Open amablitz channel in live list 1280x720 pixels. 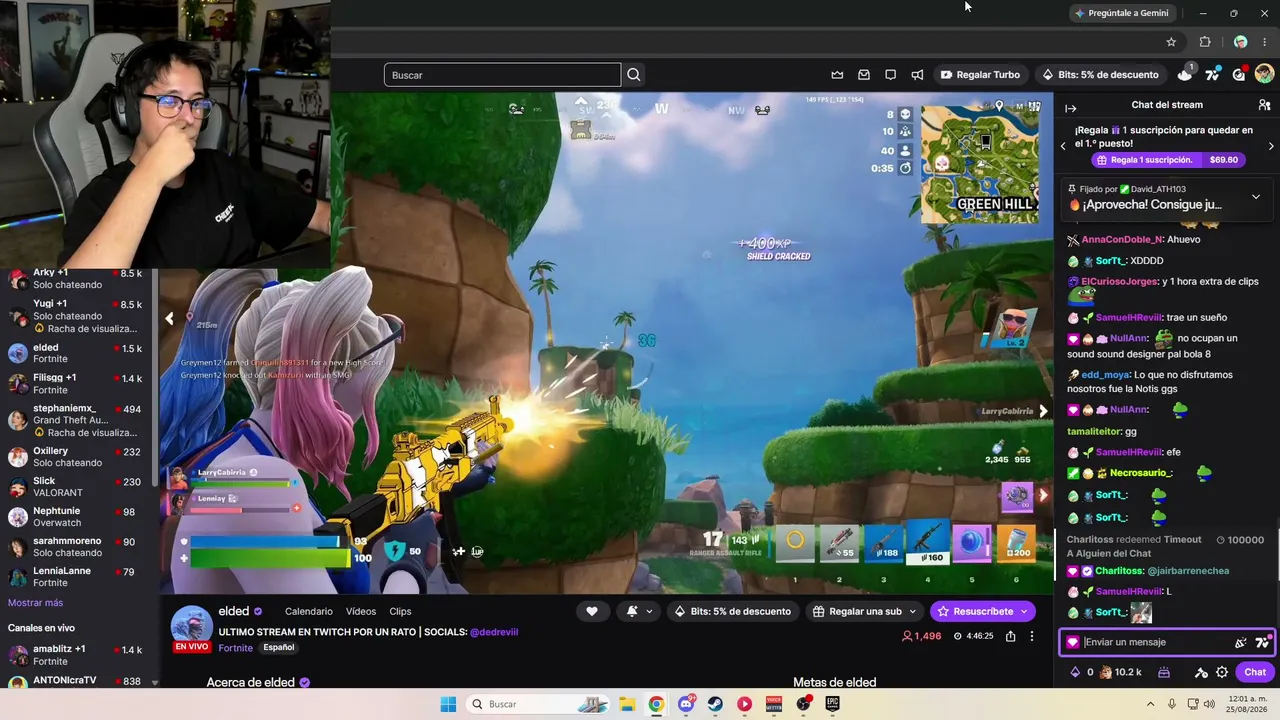click(76, 655)
